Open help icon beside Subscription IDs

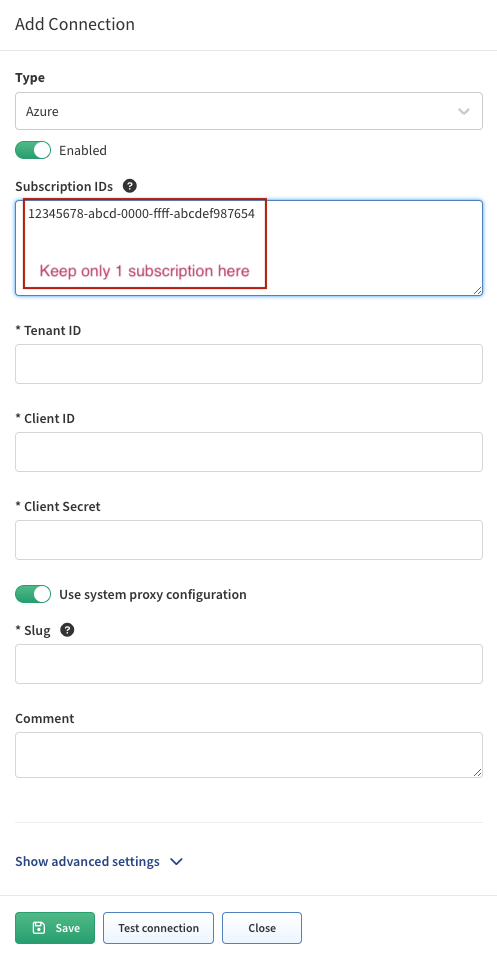(x=130, y=186)
